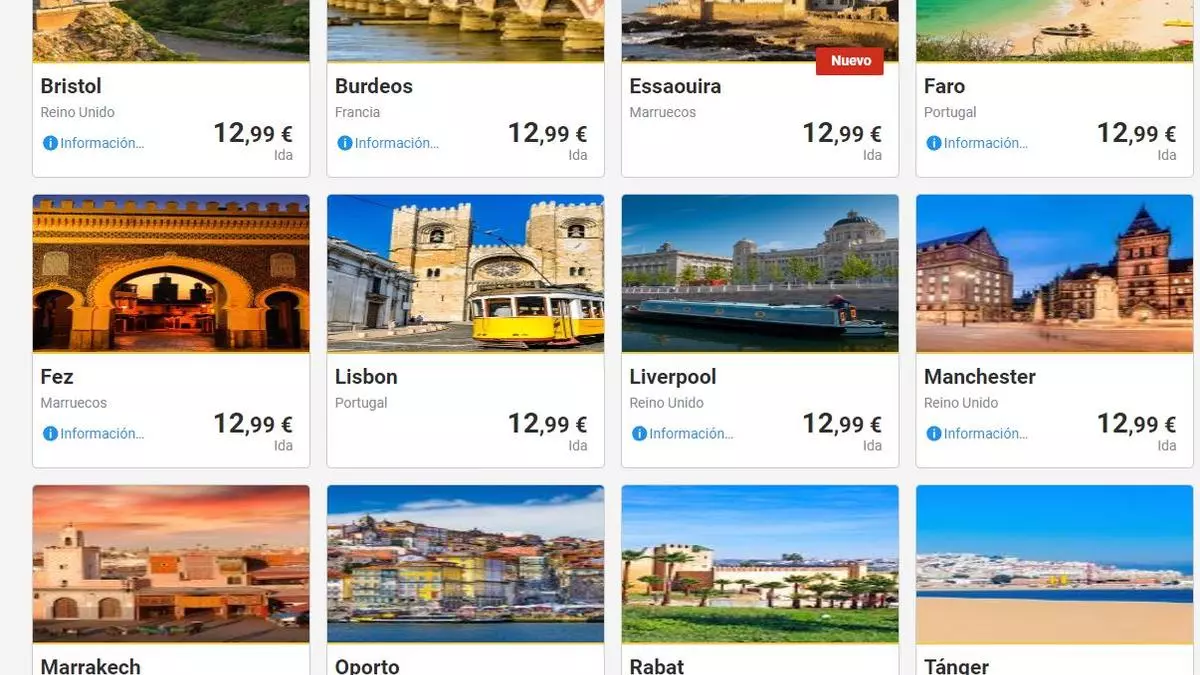Viewport: 1200px width, 675px height.
Task: Select the Fez archway photo
Action: point(171,273)
